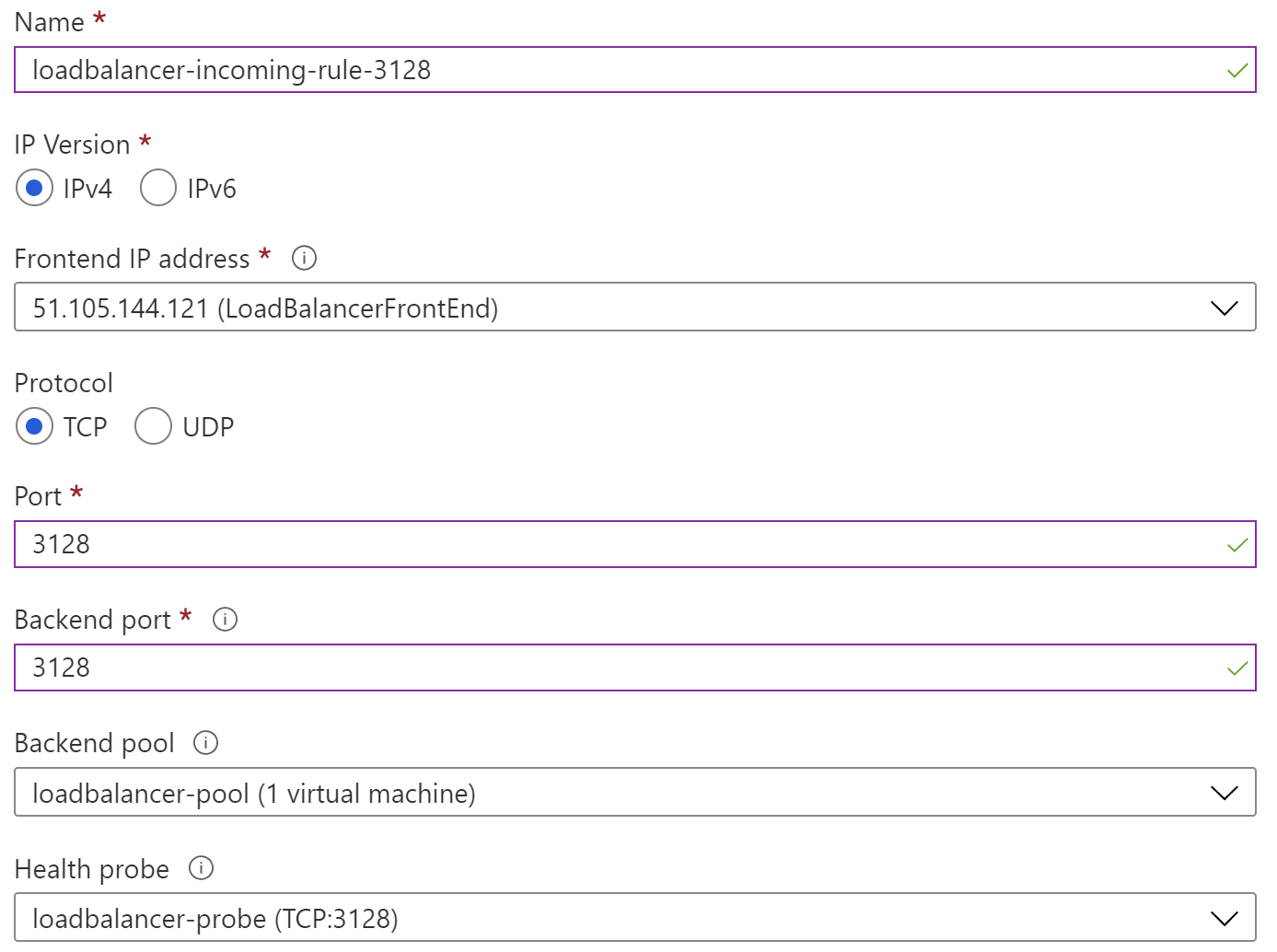Click the Backend port input field

pyautogui.click(x=368, y=668)
